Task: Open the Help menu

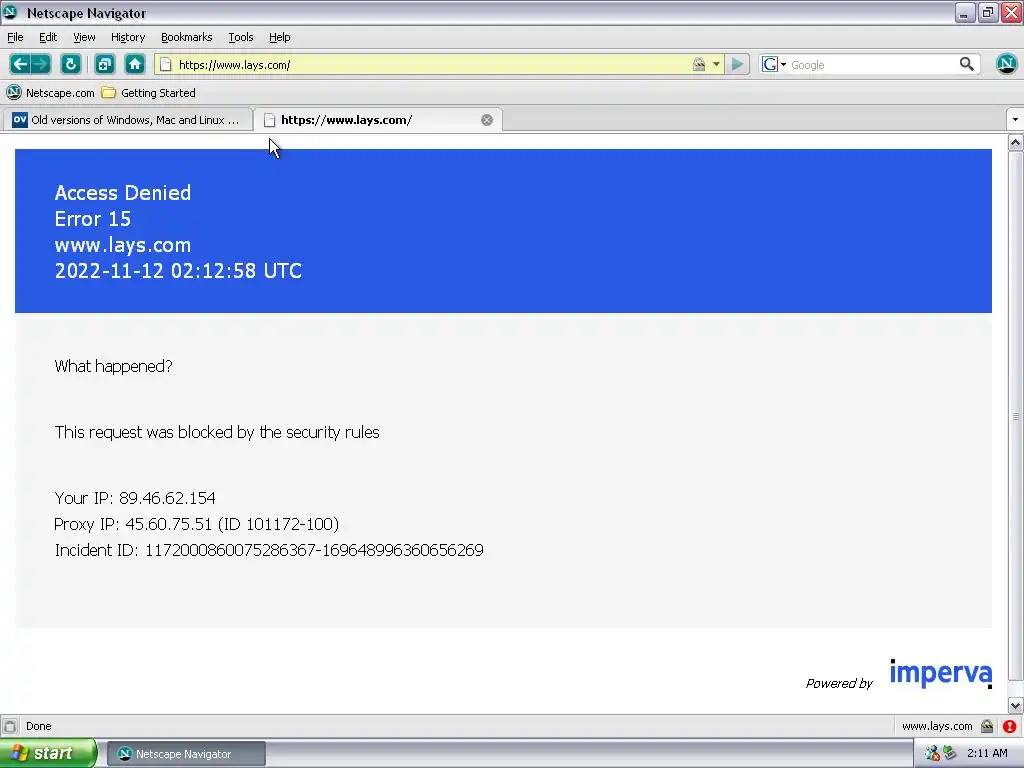Action: pos(280,37)
